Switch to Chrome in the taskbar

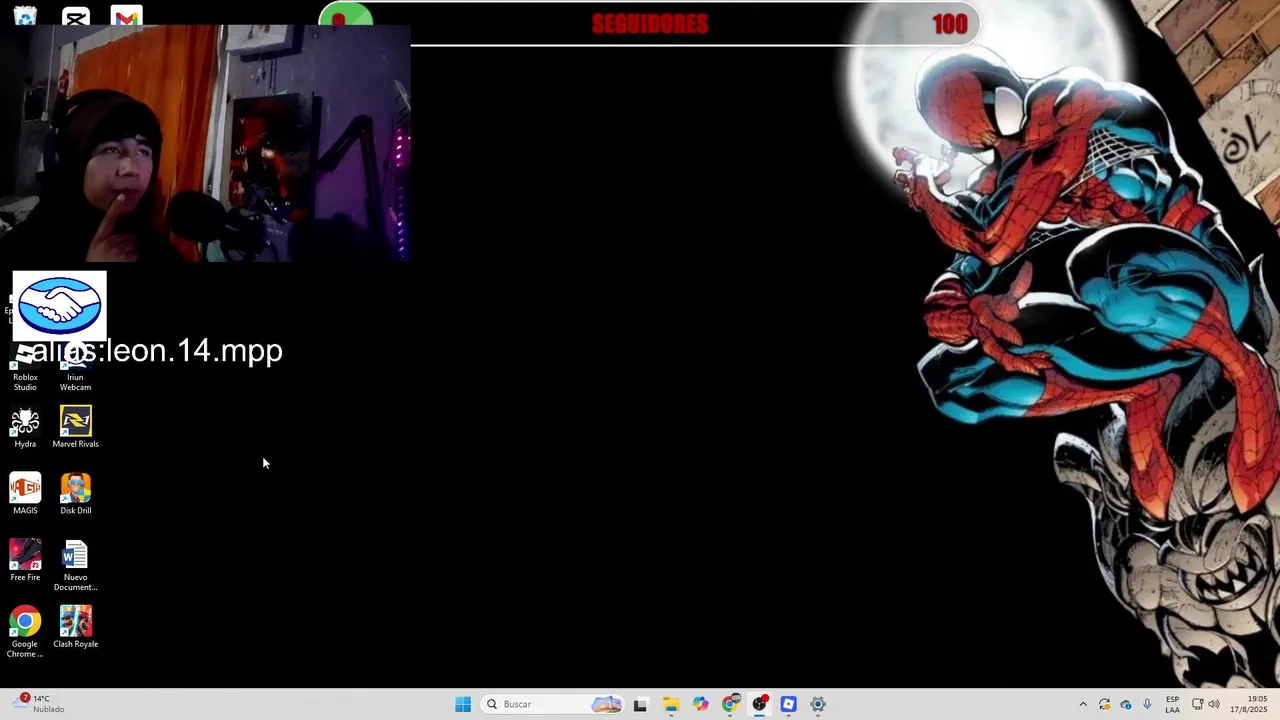pyautogui.click(x=730, y=704)
